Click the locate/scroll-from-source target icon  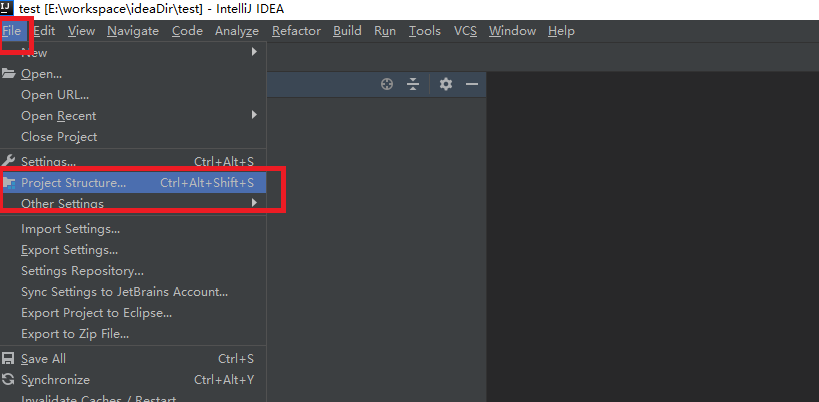coord(387,85)
